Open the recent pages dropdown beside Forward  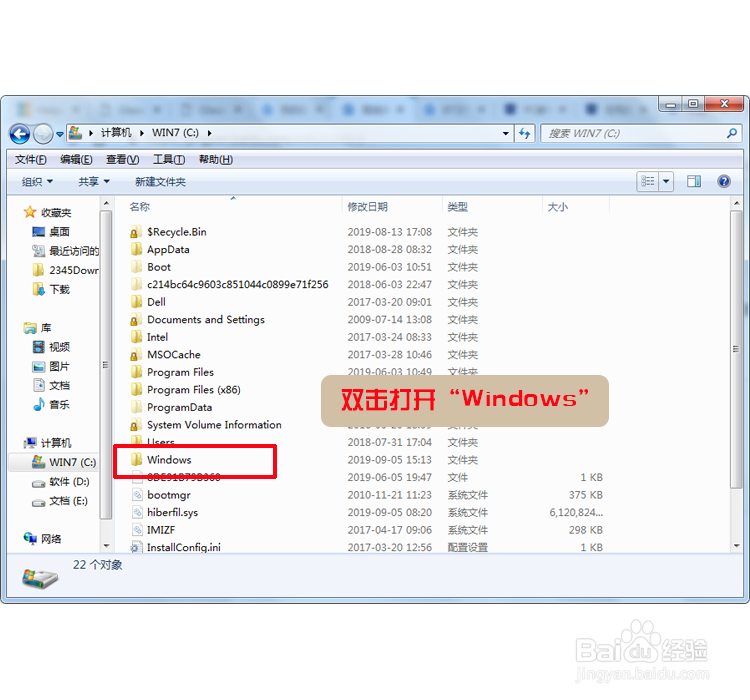pos(60,134)
